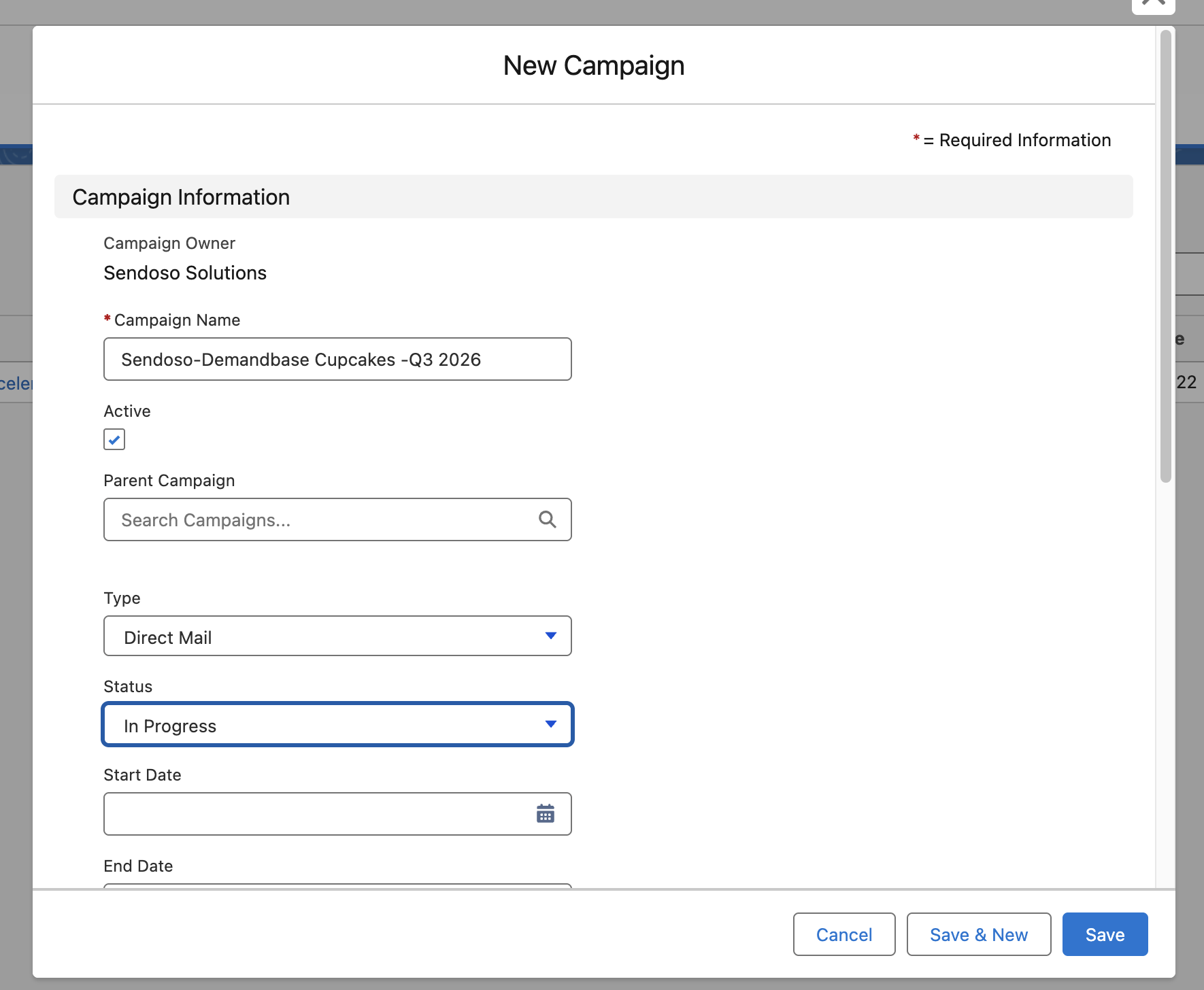Image resolution: width=1204 pixels, height=990 pixels.
Task: Save the new campaign
Action: tap(1105, 934)
